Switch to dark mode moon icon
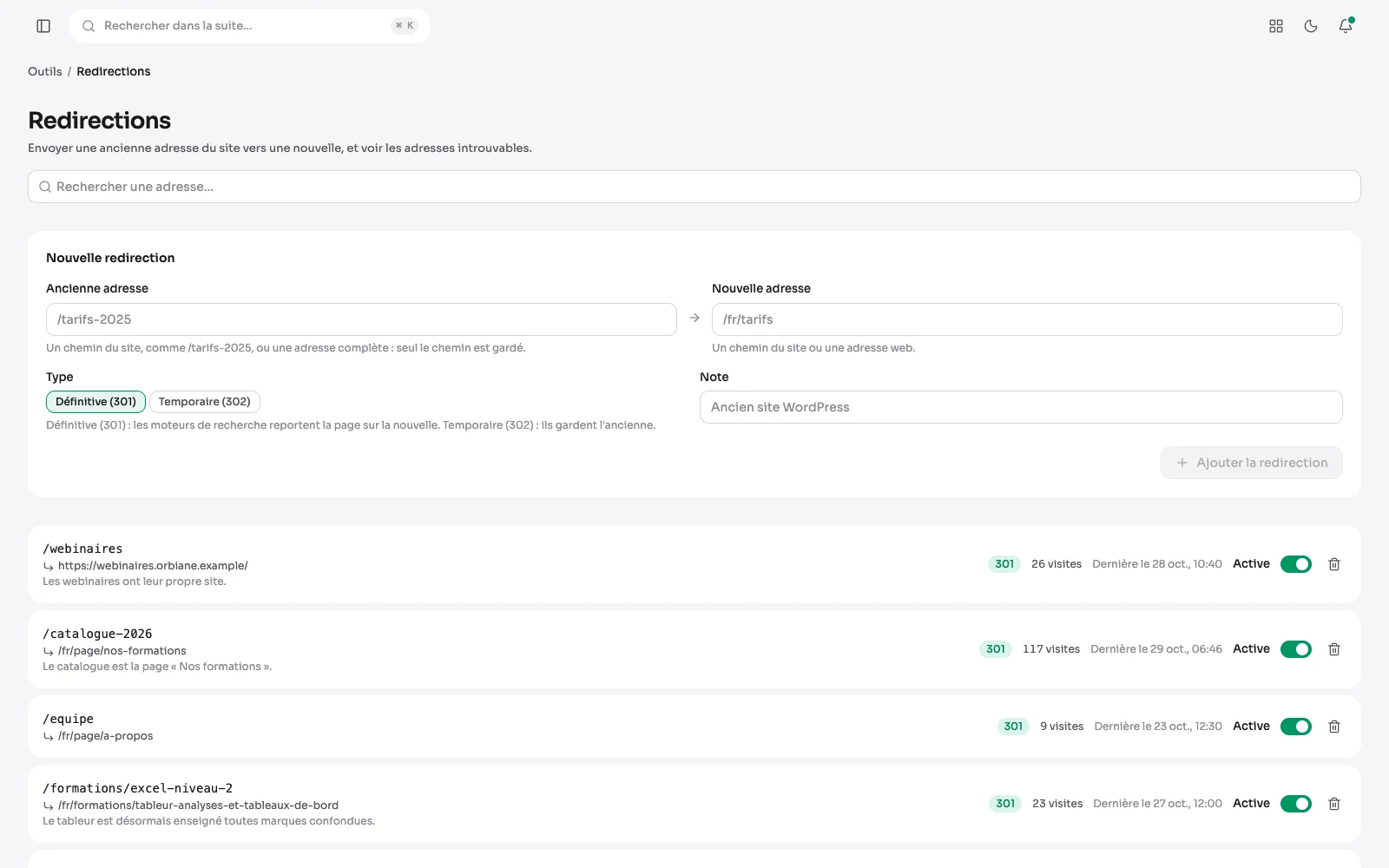Screen dimensions: 1389x868 (x=1311, y=26)
